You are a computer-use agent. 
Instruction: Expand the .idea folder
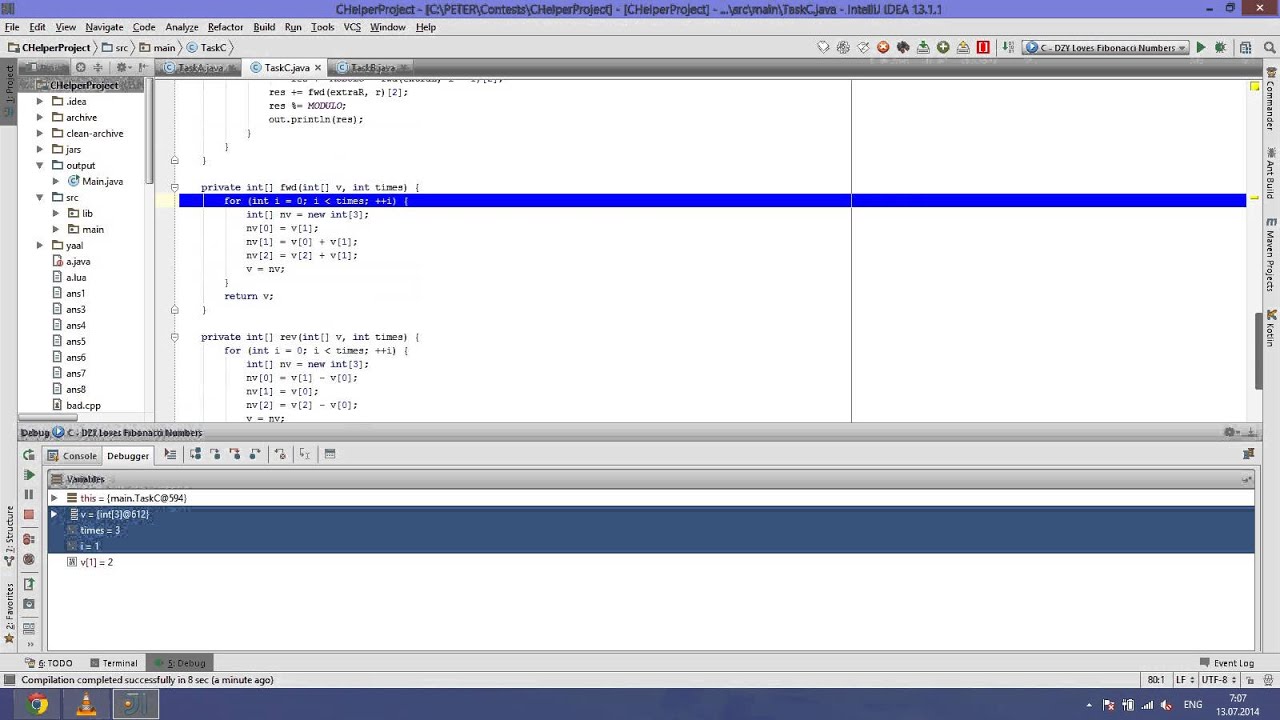pos(40,101)
